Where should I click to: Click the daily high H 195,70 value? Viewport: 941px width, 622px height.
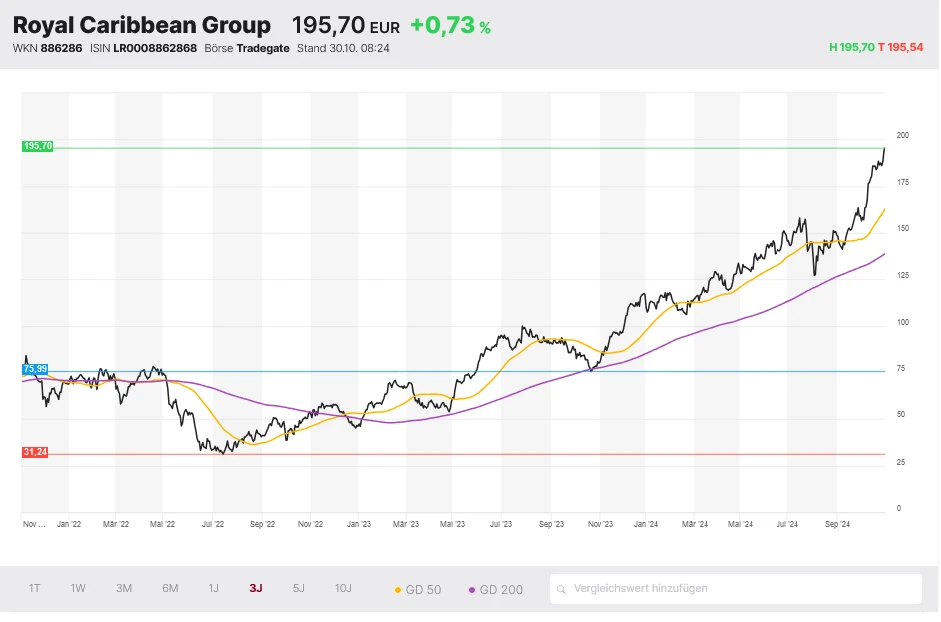point(851,47)
